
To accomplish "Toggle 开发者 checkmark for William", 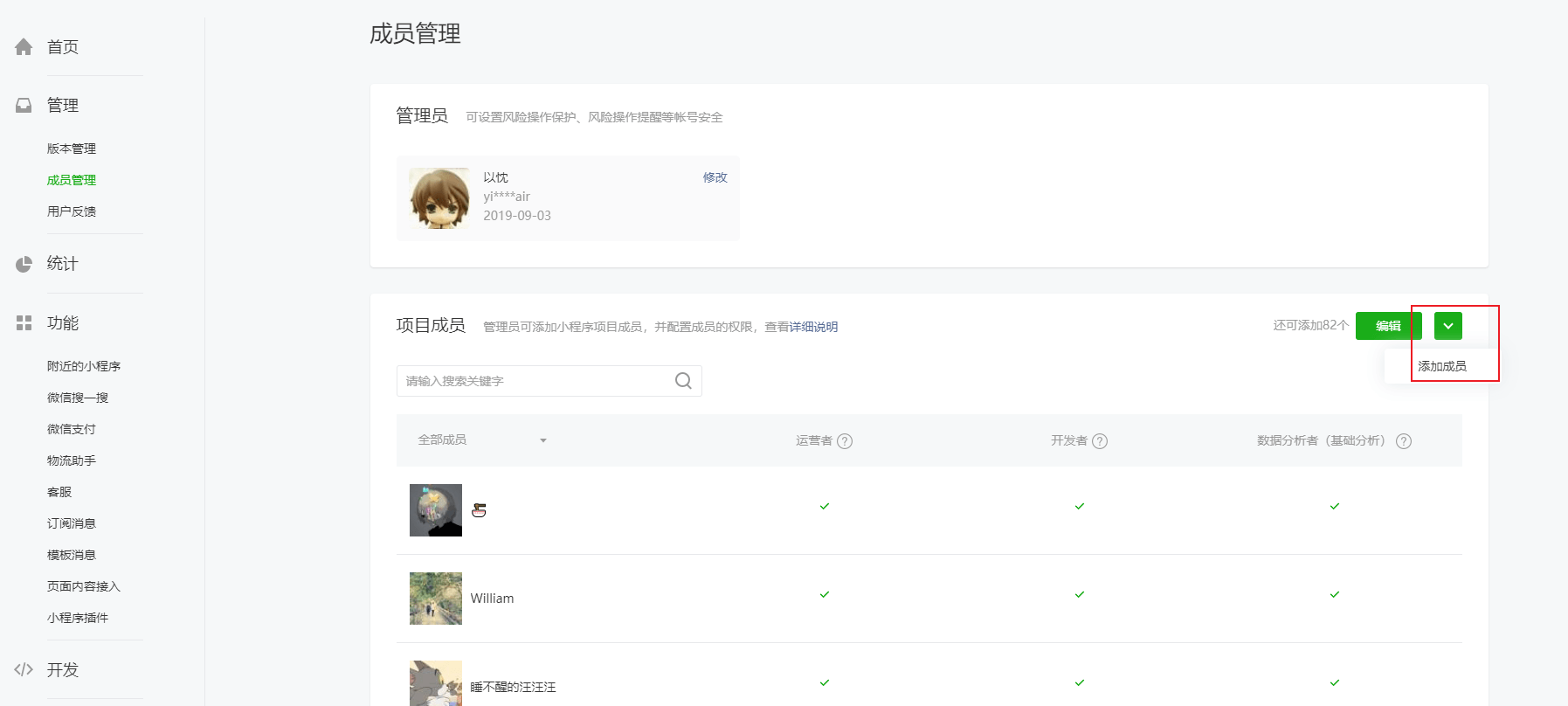I will point(1080,594).
